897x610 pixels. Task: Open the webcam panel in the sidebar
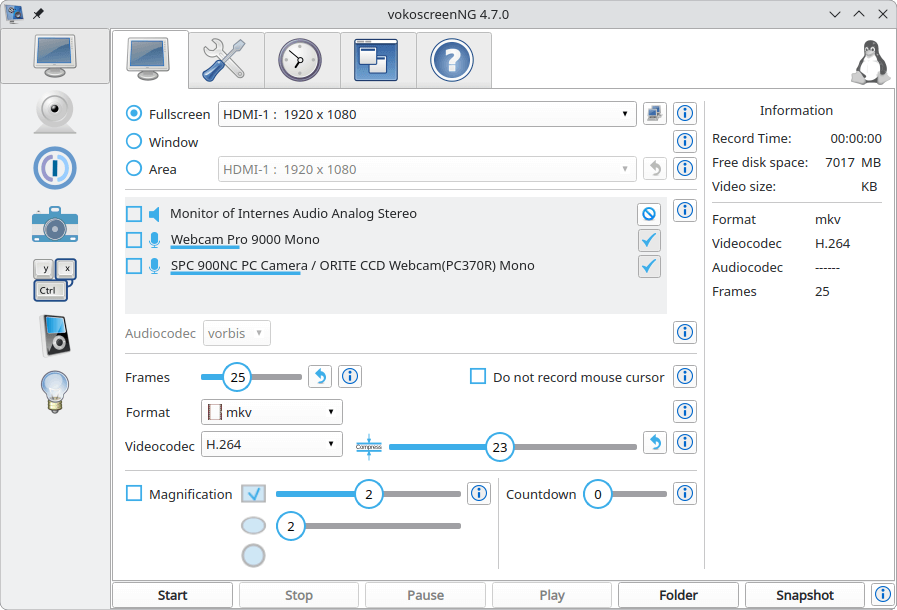coord(54,112)
